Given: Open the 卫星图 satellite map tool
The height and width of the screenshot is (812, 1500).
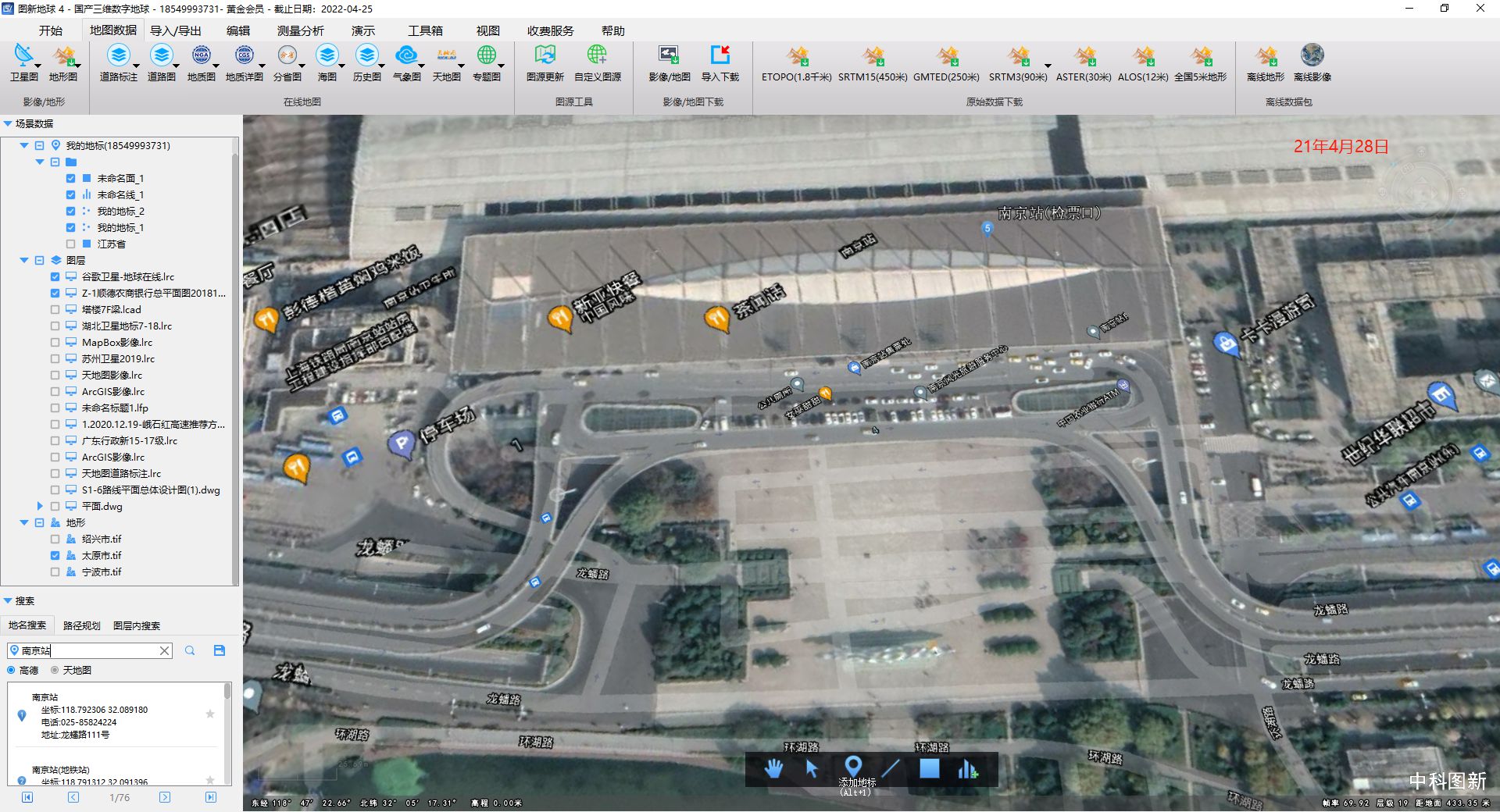Looking at the screenshot, I should pyautogui.click(x=24, y=63).
